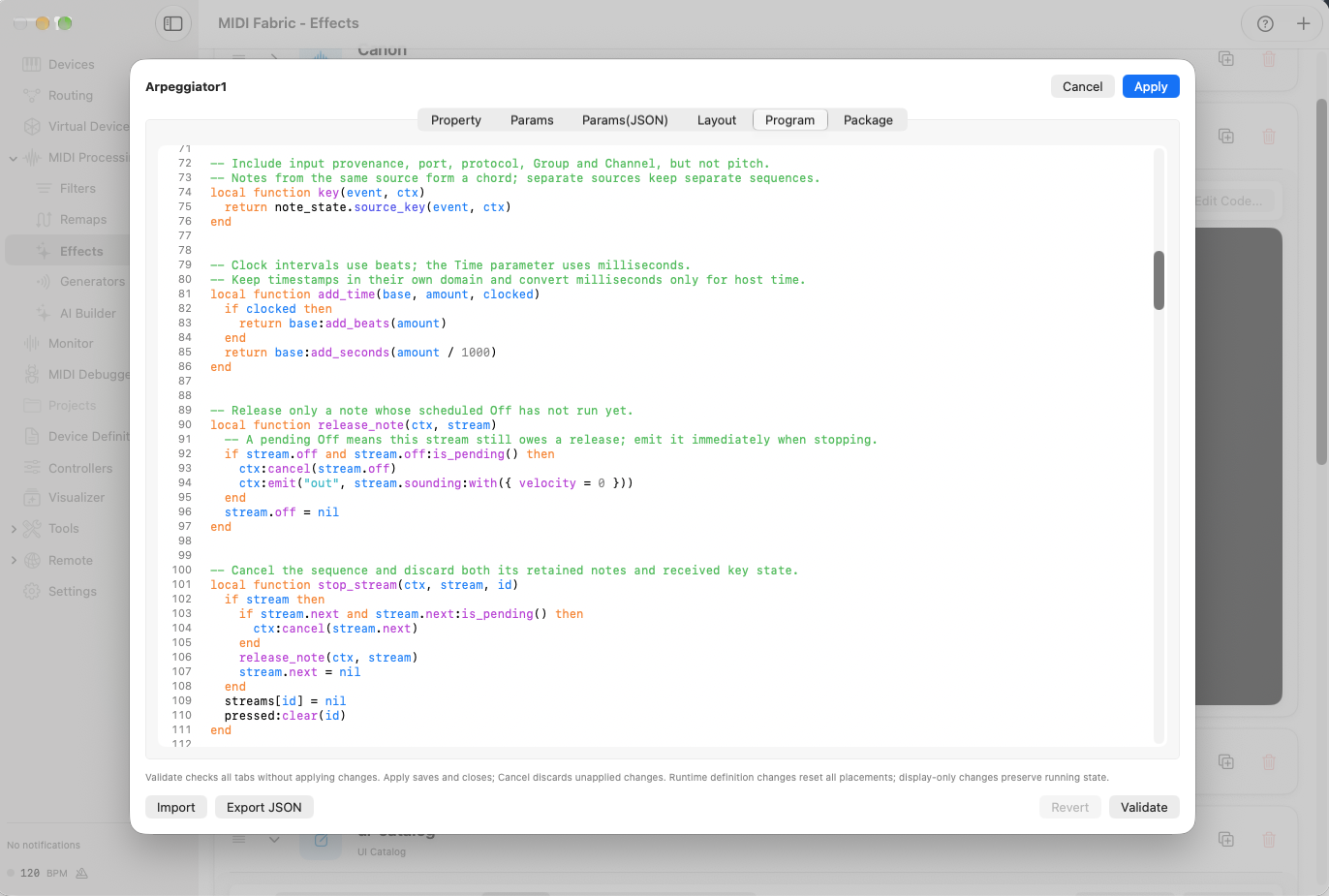Click the code editor vertical scrollbar thumb
The width and height of the screenshot is (1329, 896).
1159,281
